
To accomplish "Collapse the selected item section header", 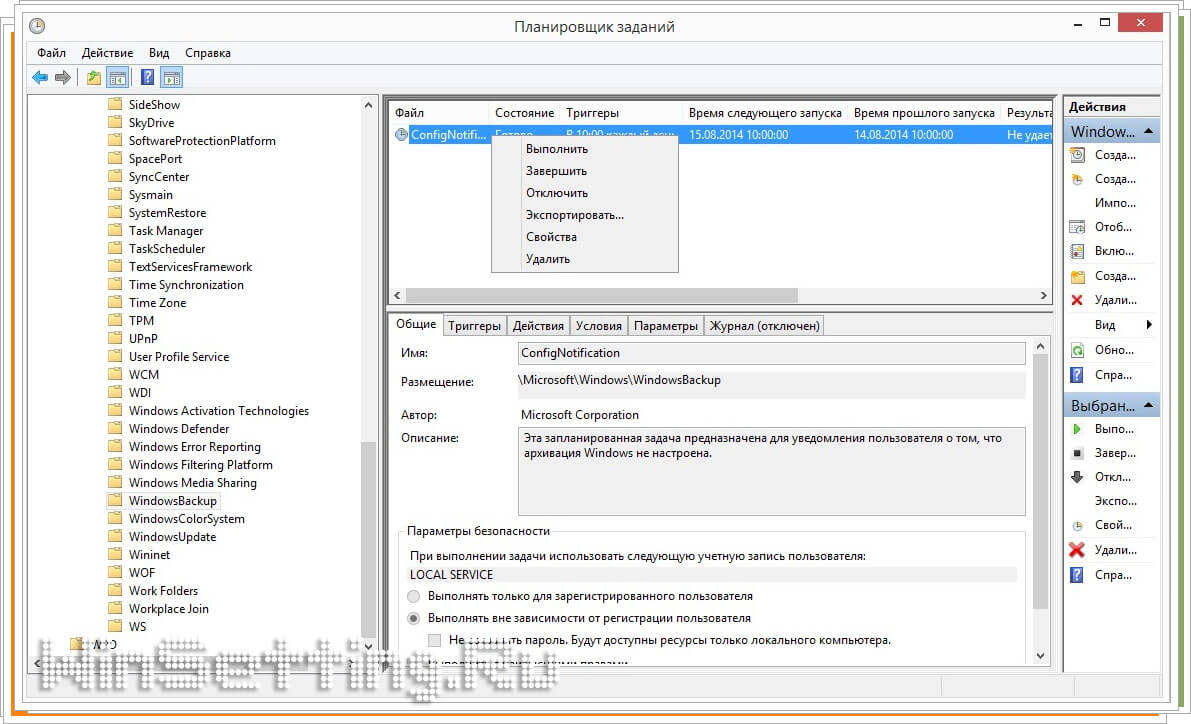I will point(1149,406).
